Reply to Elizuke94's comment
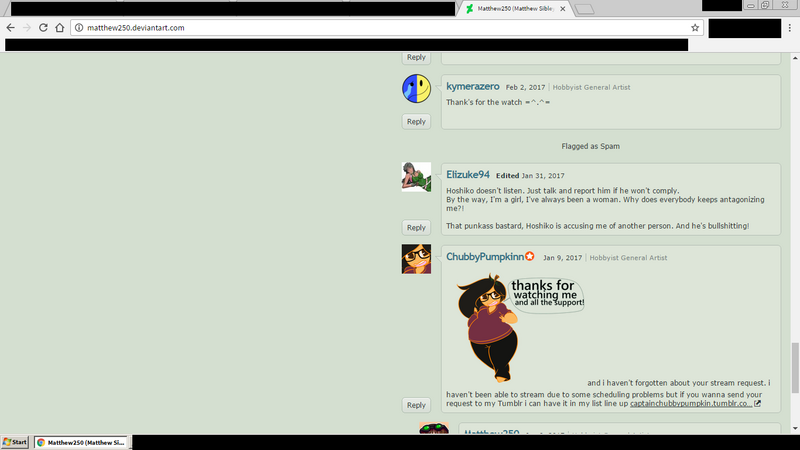Image resolution: width=800 pixels, height=450 pixels. pos(416,227)
